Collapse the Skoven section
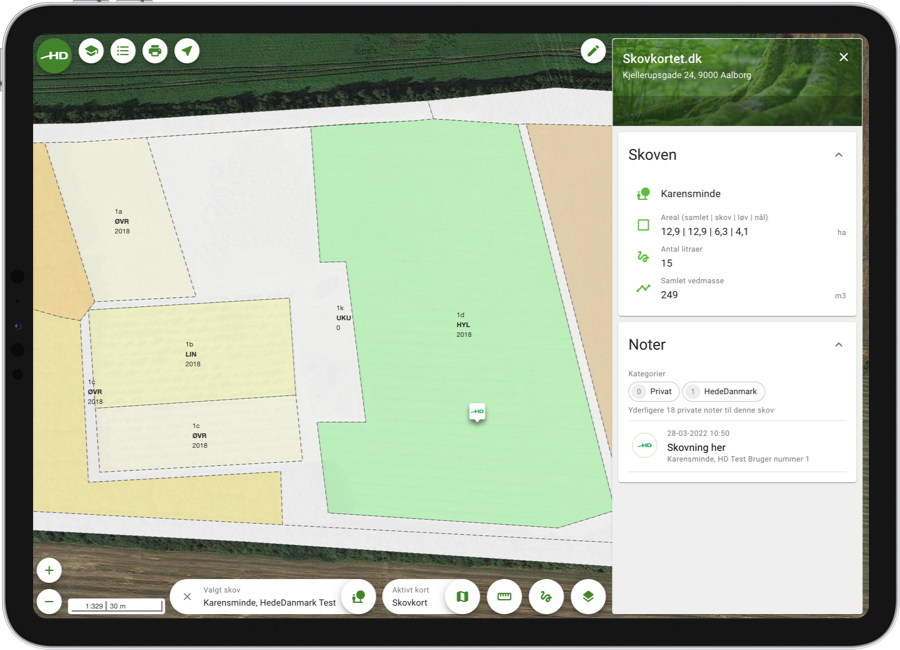The width and height of the screenshot is (900, 650). point(839,155)
